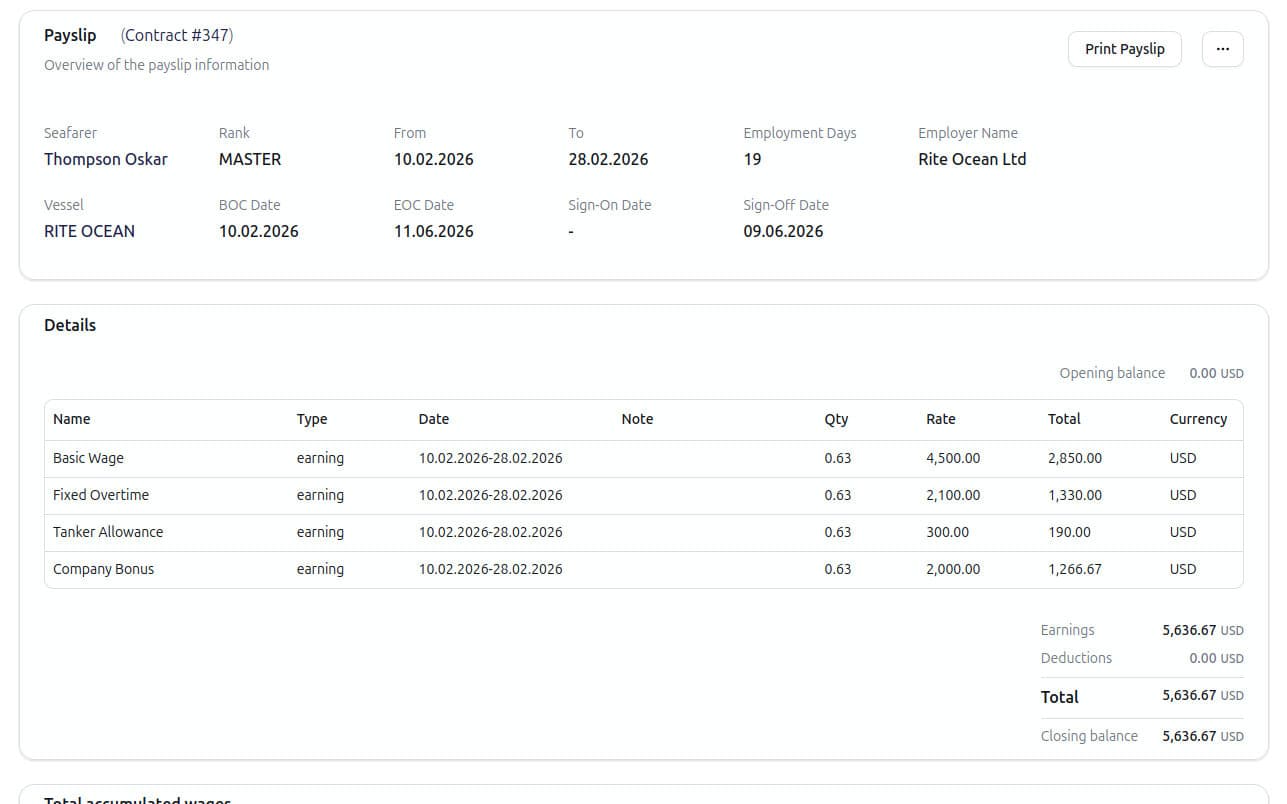Click the Payslip heading title
1287x804 pixels.
[x=70, y=35]
